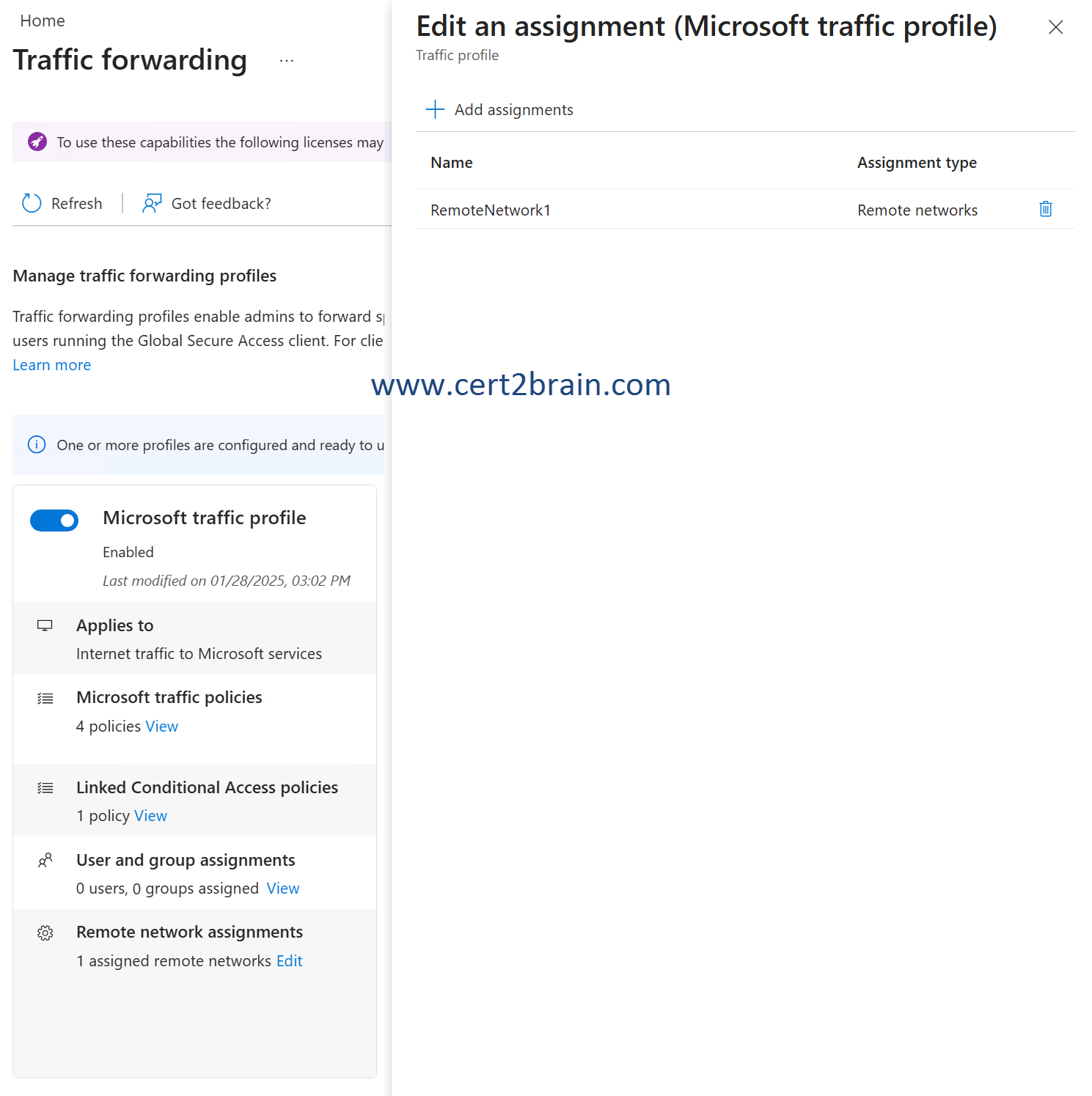Disable the Microsoft traffic profile toggle

pos(54,521)
